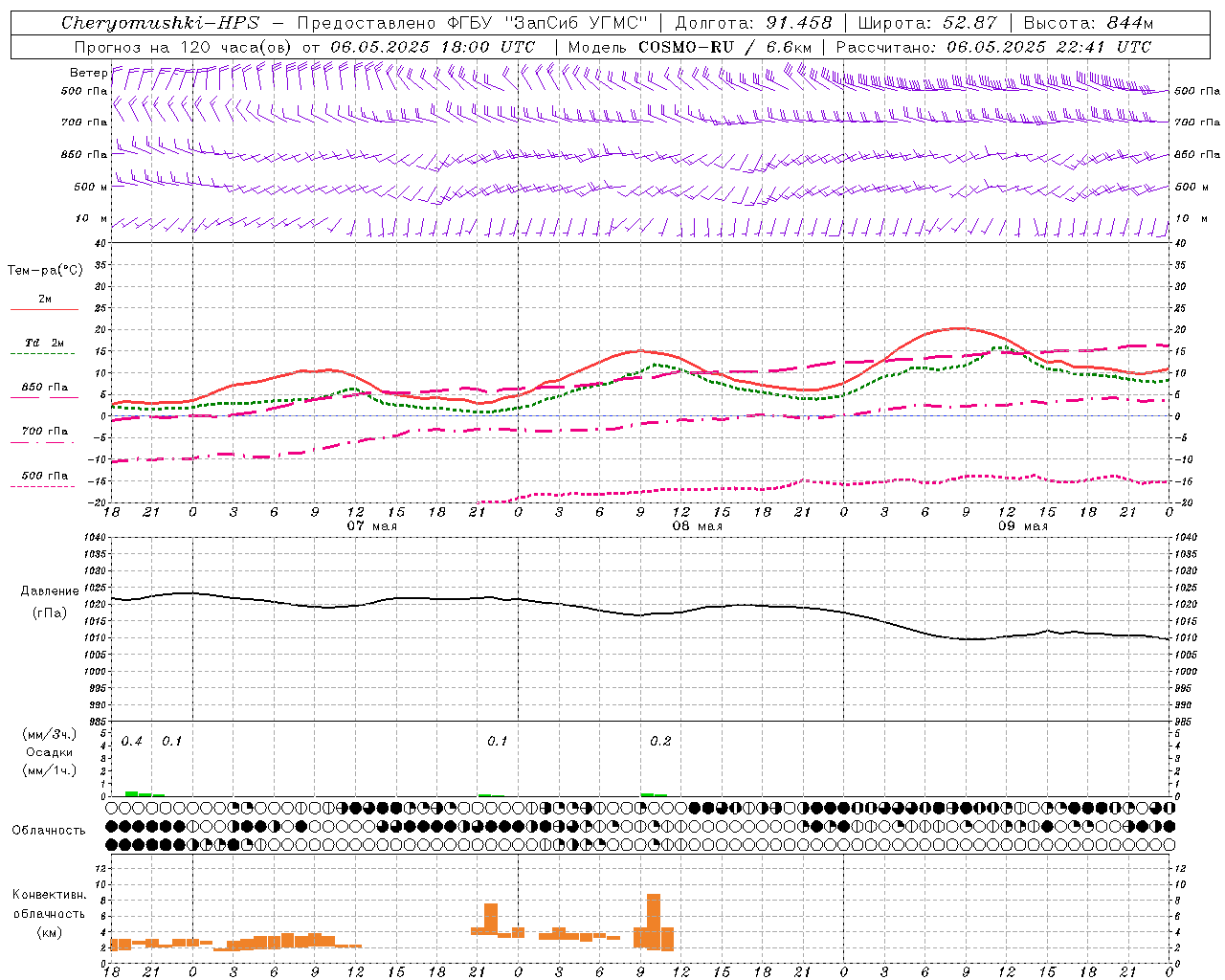Click the left 500 гПа wind level label
This screenshot has width=1225, height=980.
(x=84, y=91)
